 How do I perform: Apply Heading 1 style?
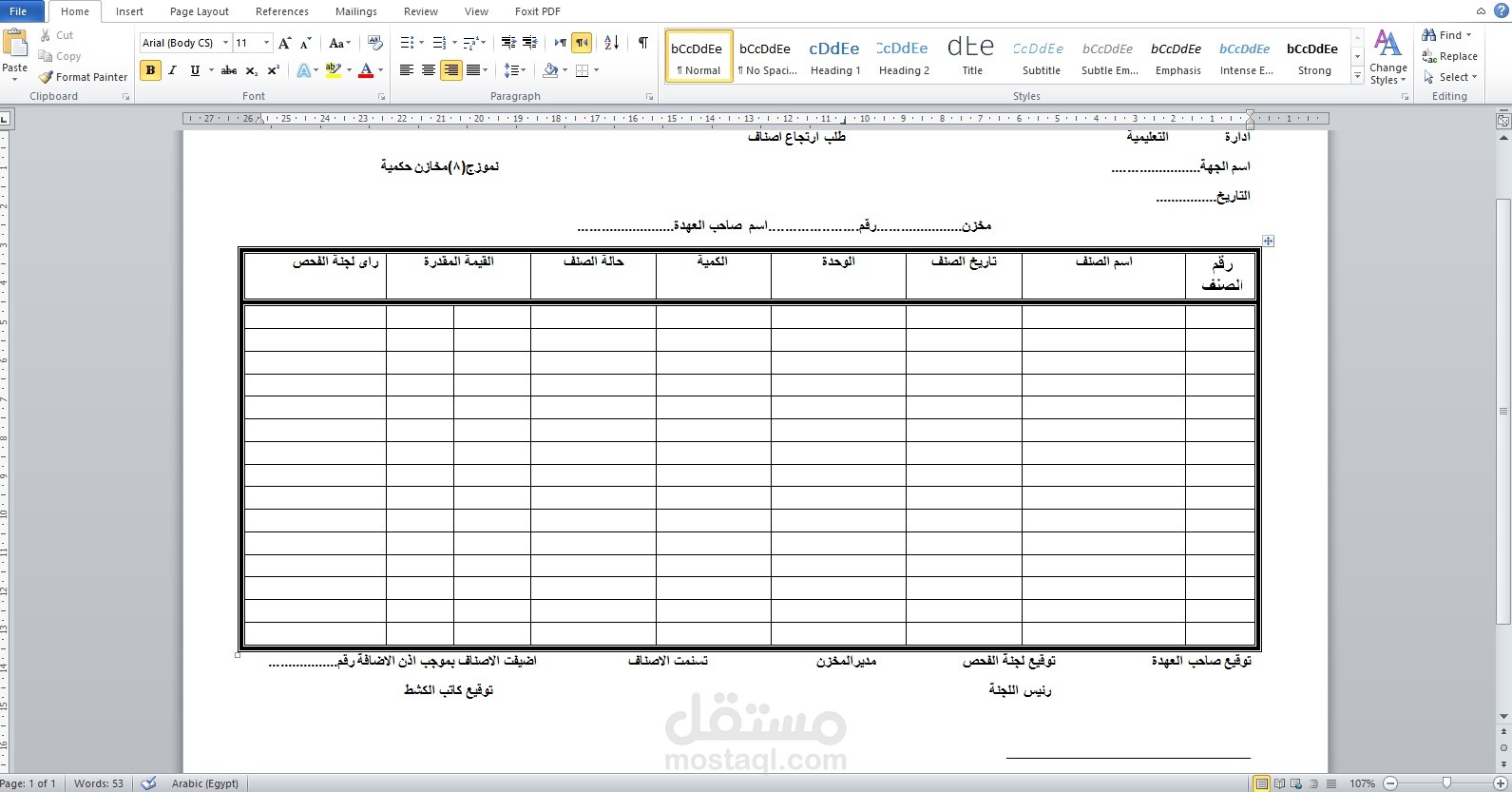click(x=834, y=57)
